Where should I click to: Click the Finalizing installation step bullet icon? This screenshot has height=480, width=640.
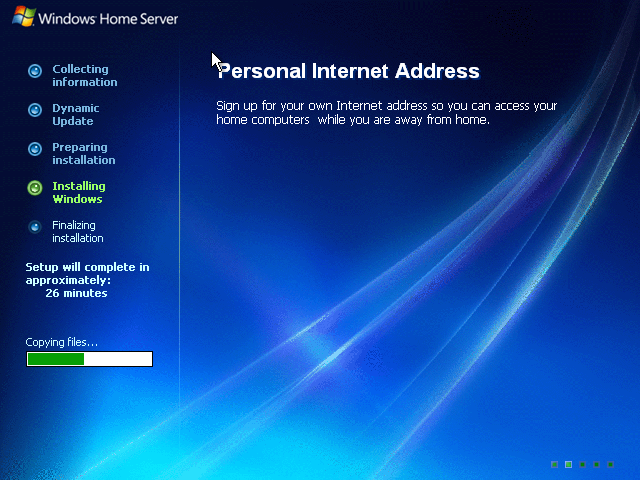tap(35, 227)
